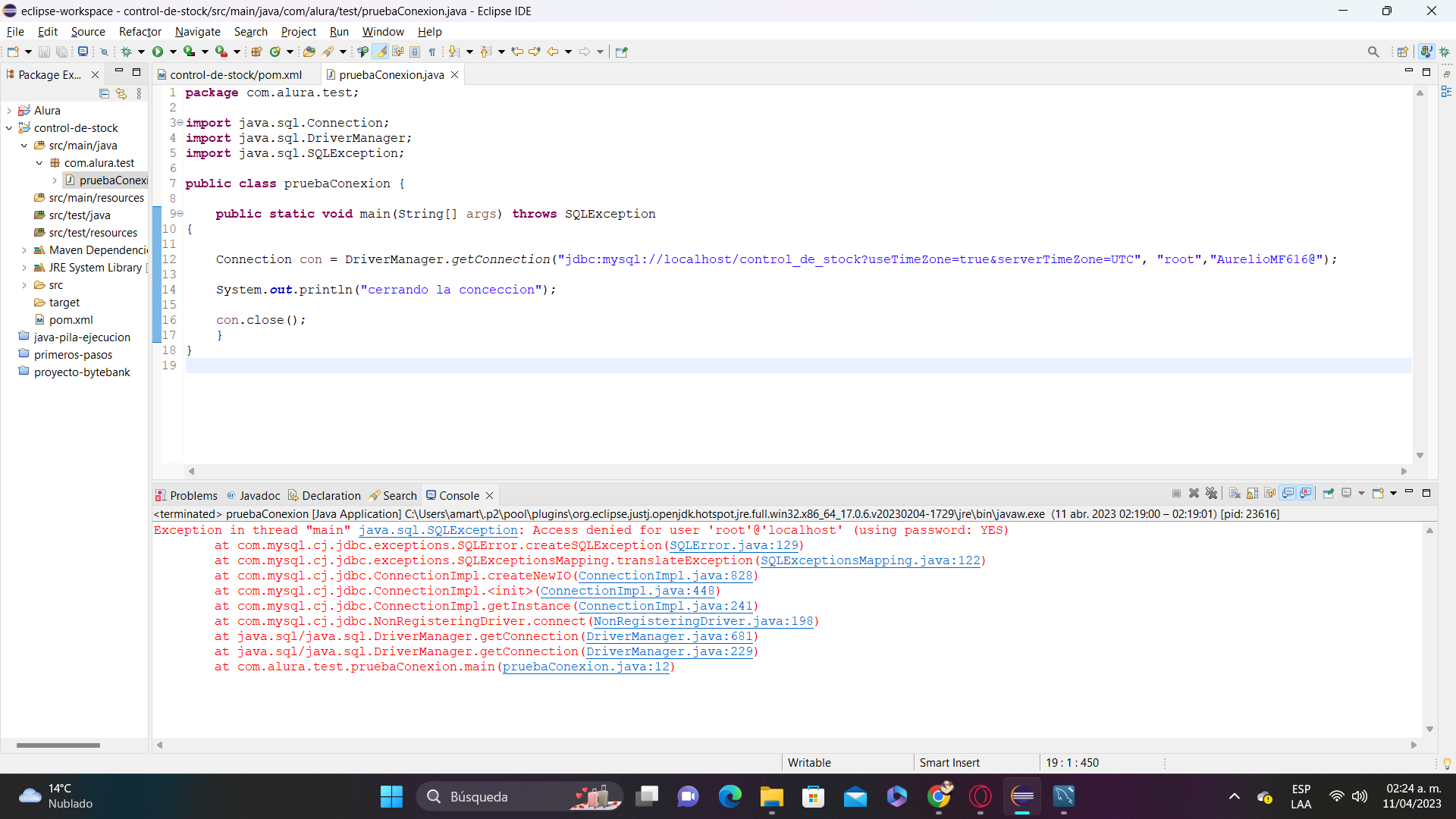This screenshot has height=819, width=1456.
Task: Click Remove All Terminated Launches icon
Action: tap(1211, 494)
